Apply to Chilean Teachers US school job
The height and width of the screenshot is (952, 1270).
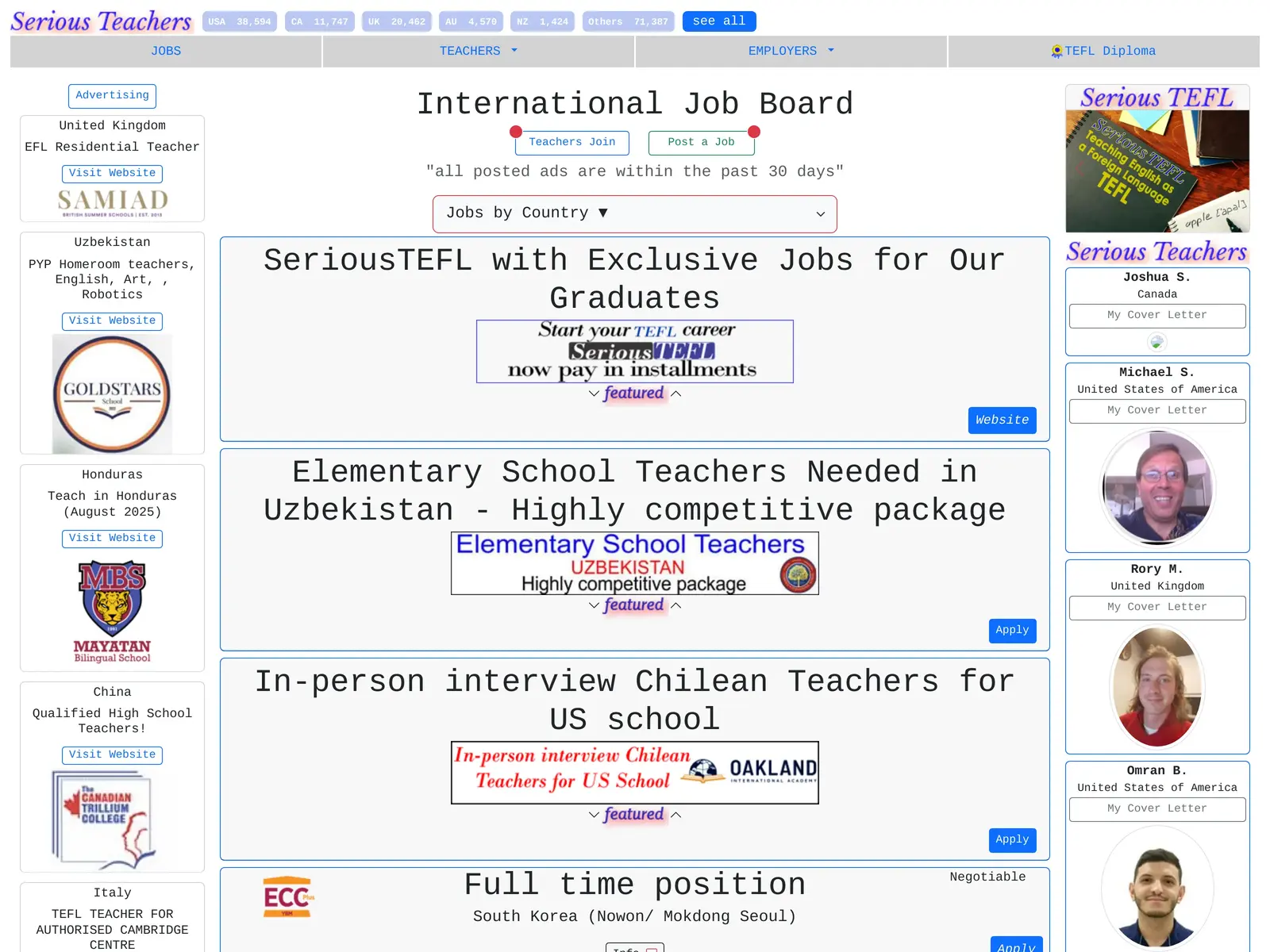coord(1013,840)
